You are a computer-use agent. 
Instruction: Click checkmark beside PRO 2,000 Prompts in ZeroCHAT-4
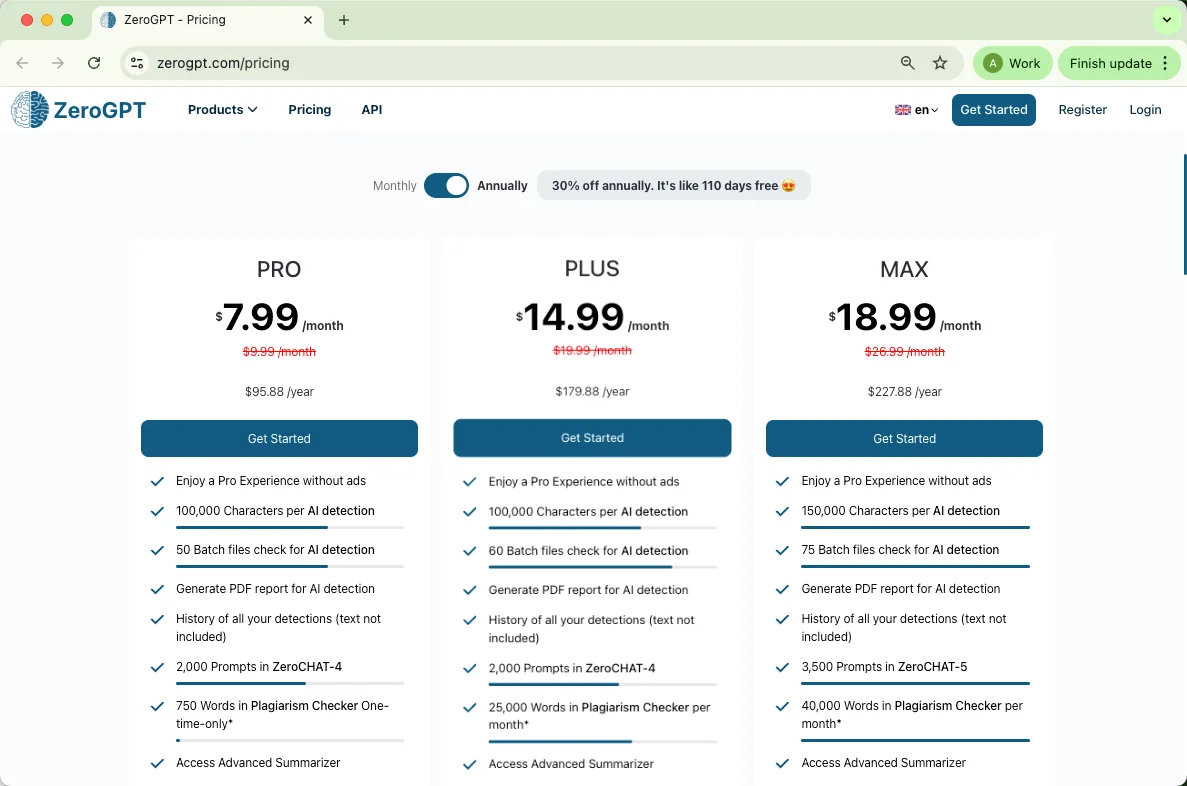coord(157,667)
